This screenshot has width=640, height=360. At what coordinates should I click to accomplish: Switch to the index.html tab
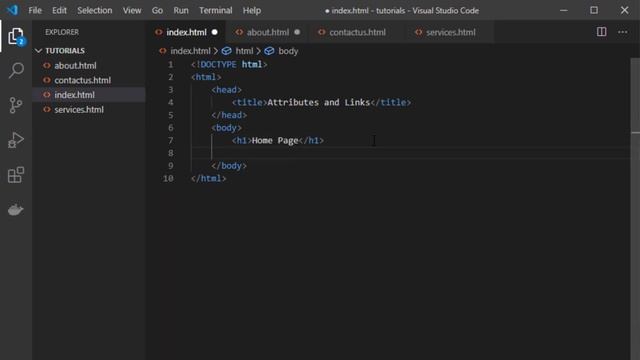(x=187, y=32)
